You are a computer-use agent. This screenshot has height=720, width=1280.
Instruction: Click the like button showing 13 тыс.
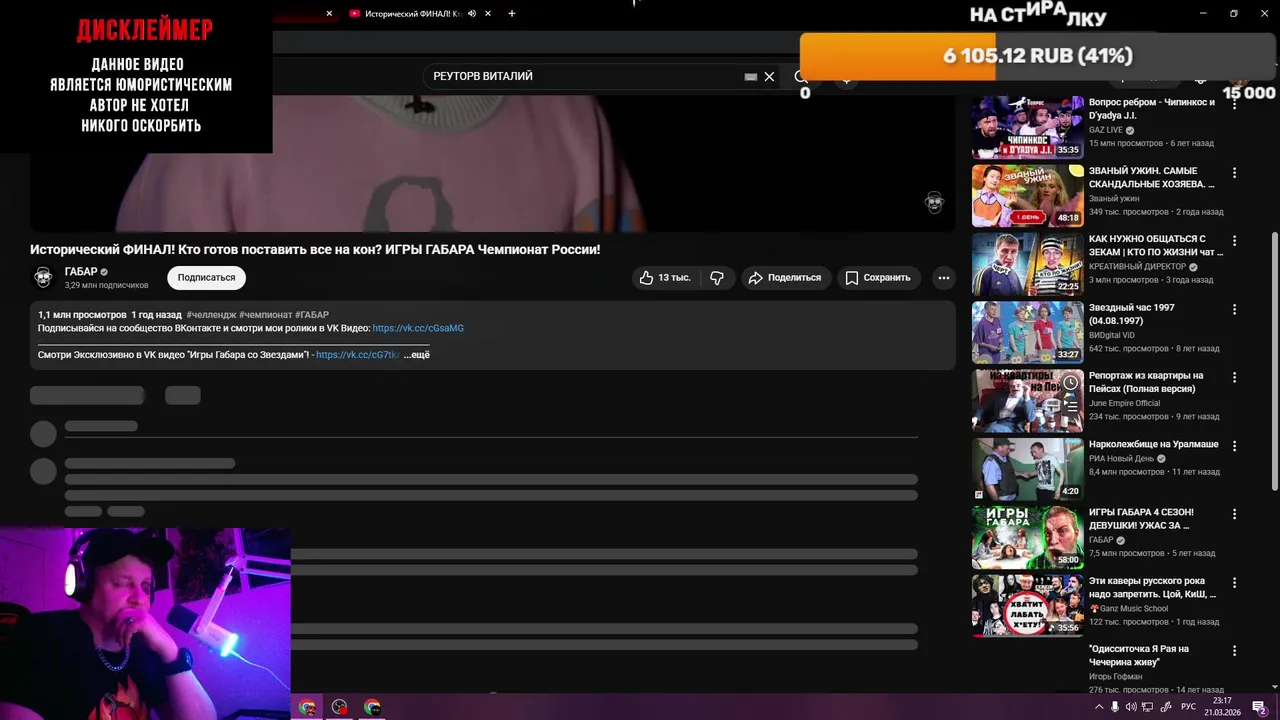(666, 278)
